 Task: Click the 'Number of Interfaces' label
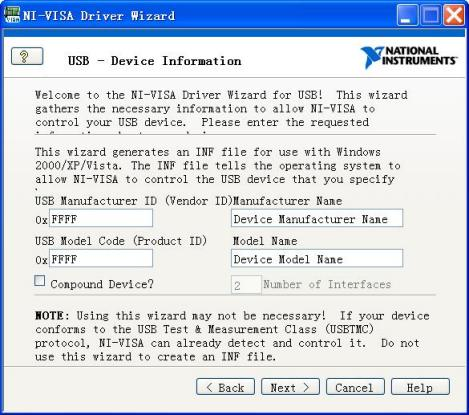[x=327, y=284]
